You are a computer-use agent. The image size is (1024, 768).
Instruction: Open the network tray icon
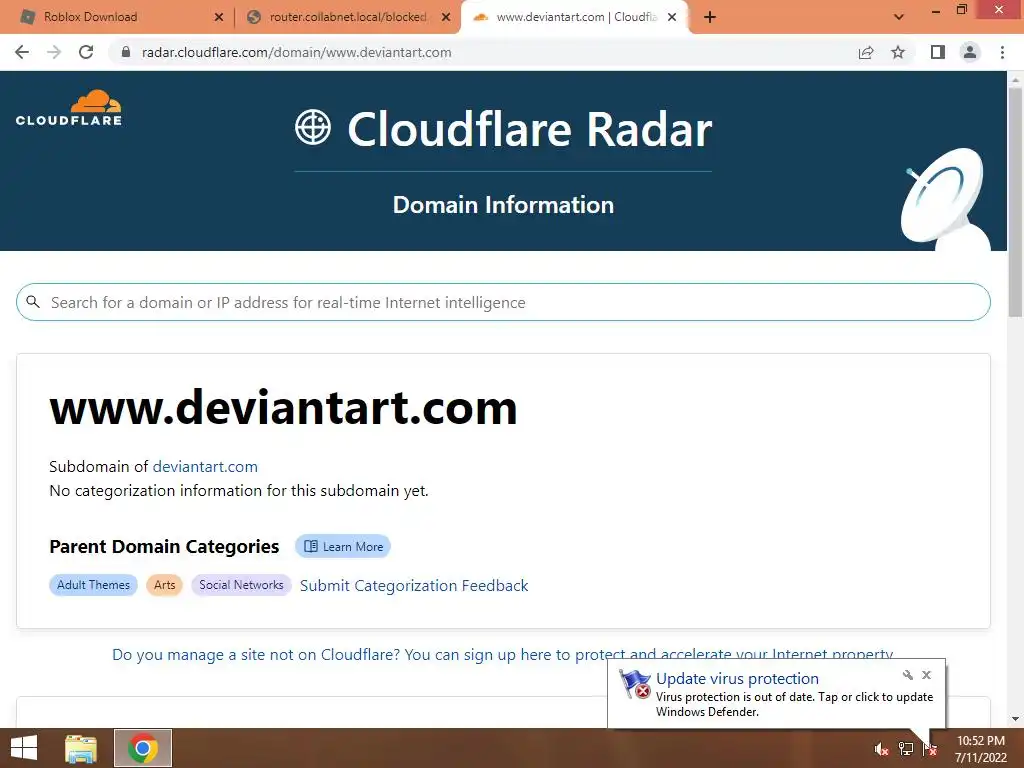coord(906,749)
